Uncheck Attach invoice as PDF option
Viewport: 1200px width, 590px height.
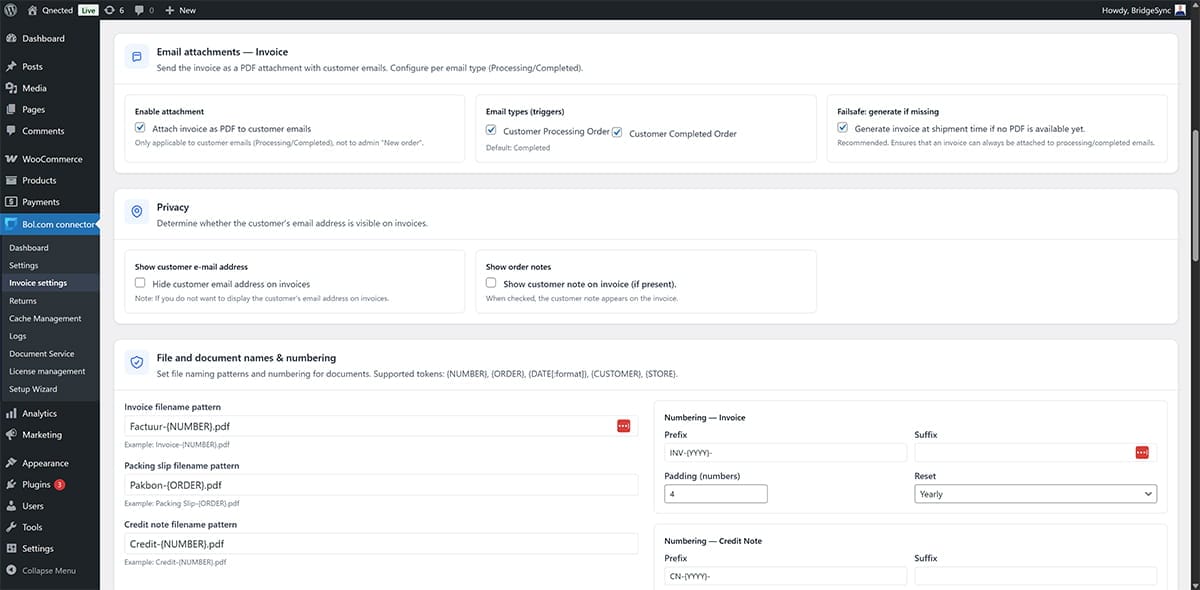pos(140,127)
